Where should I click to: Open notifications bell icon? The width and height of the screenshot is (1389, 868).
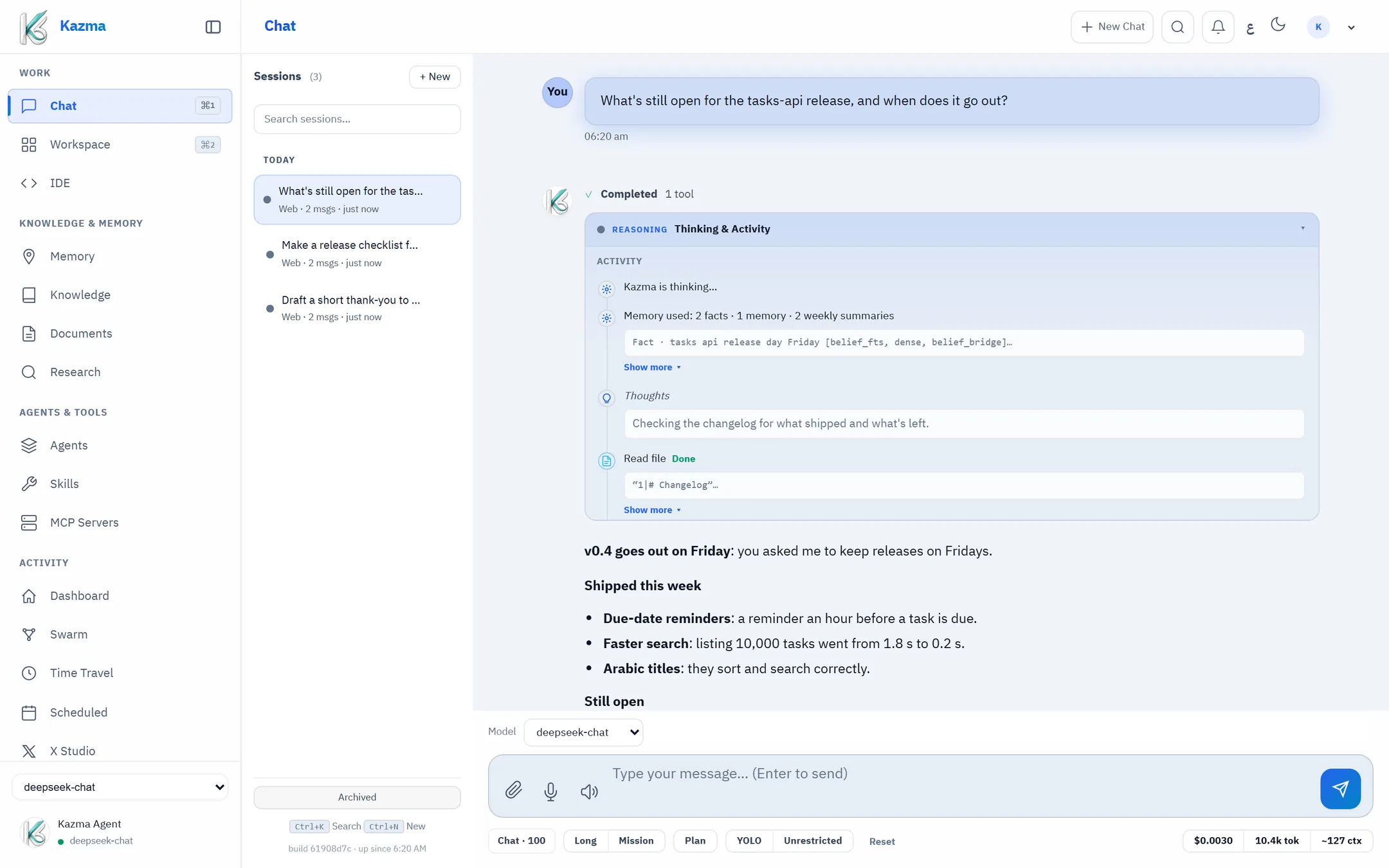1218,27
